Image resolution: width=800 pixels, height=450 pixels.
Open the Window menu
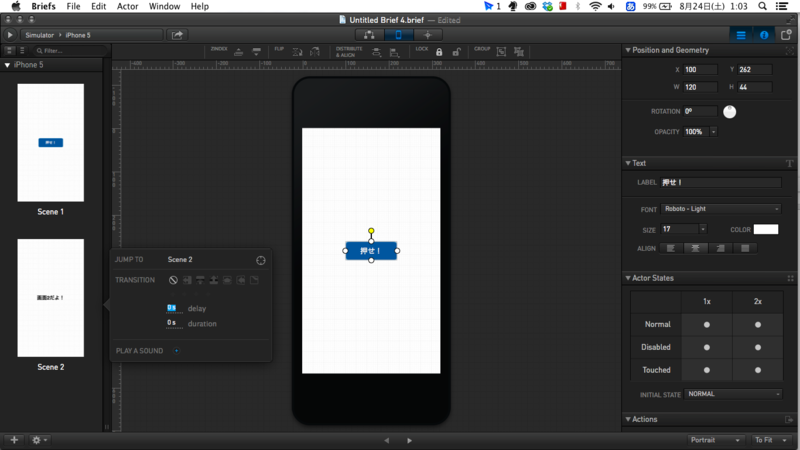pyautogui.click(x=164, y=6)
